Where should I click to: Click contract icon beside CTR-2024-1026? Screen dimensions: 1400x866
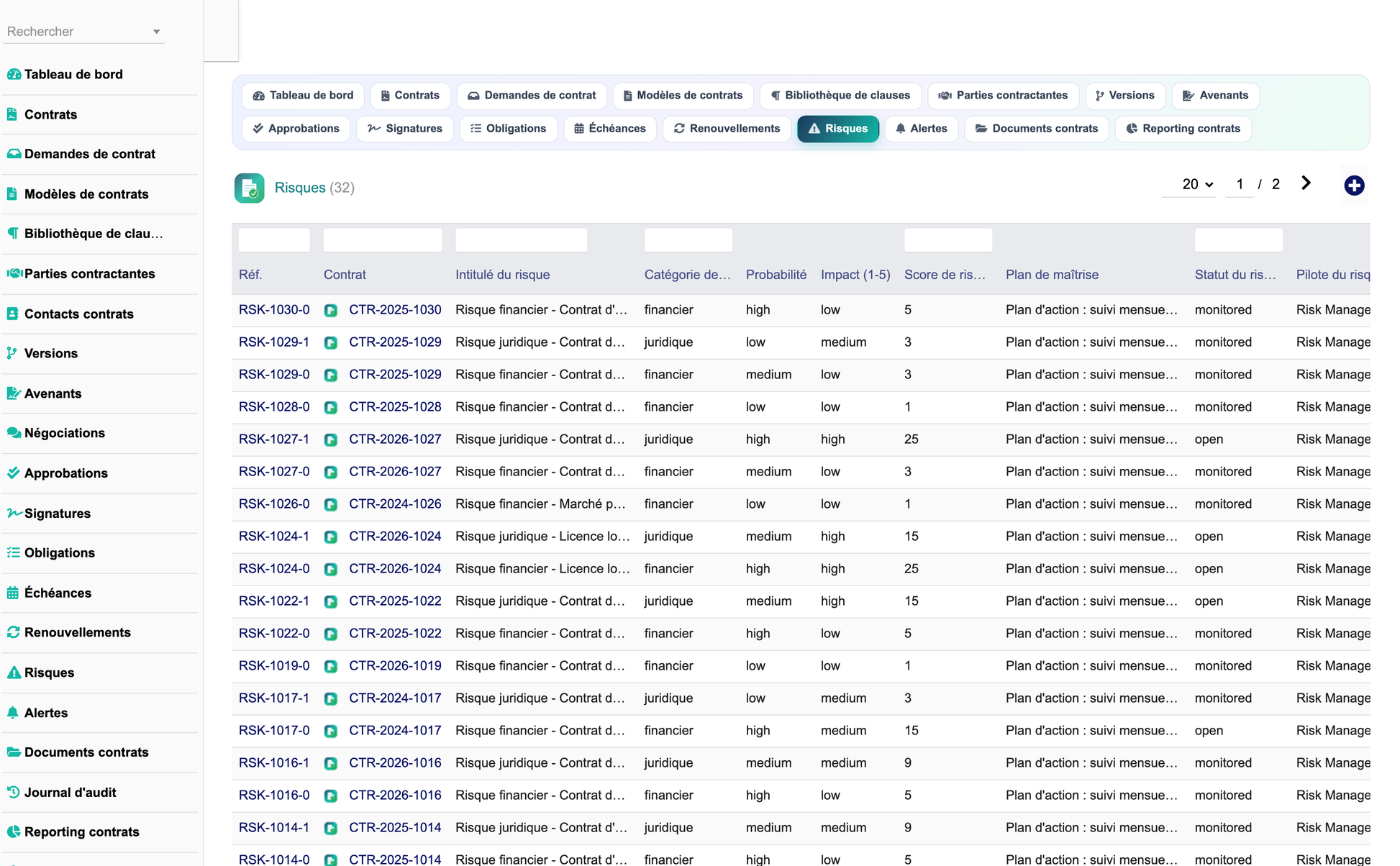tap(331, 505)
